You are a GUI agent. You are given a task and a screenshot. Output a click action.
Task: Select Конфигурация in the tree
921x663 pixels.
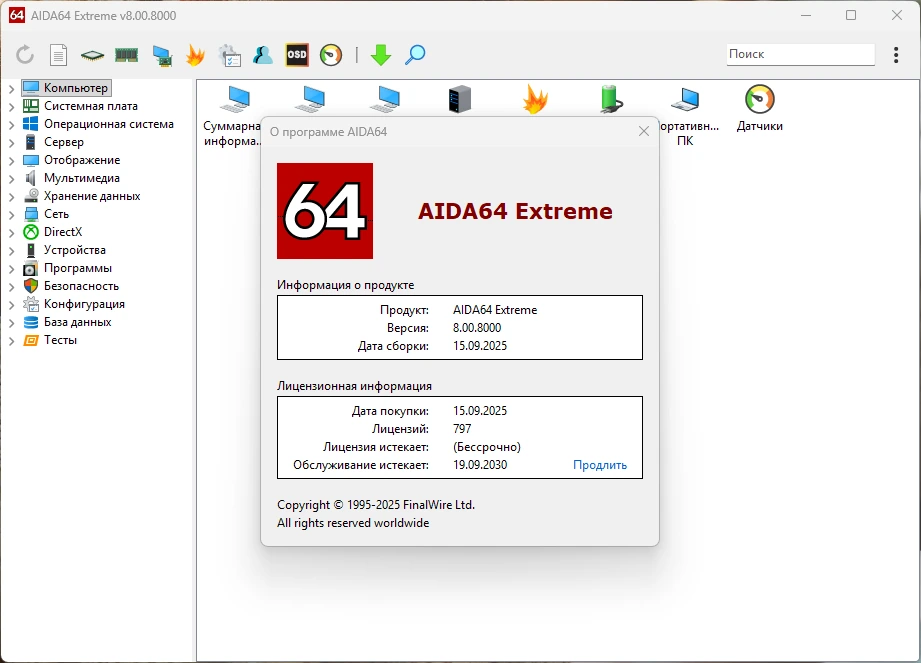[73, 304]
